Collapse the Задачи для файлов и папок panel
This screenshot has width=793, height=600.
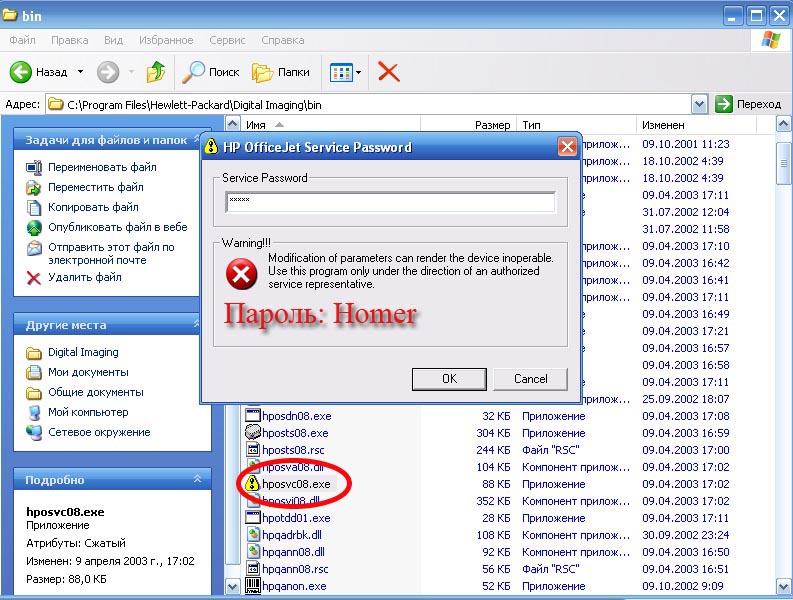[x=197, y=139]
